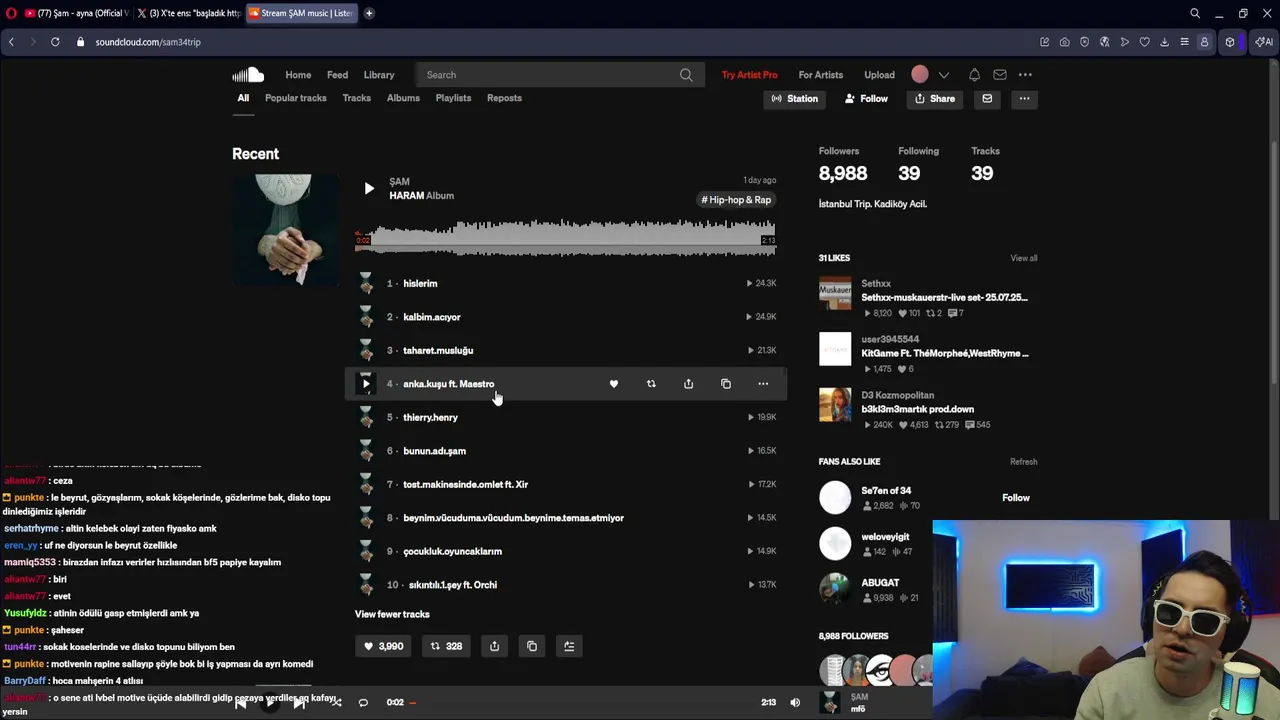This screenshot has height=720, width=1280.
Task: Copy HARAM album link icon
Action: click(532, 646)
